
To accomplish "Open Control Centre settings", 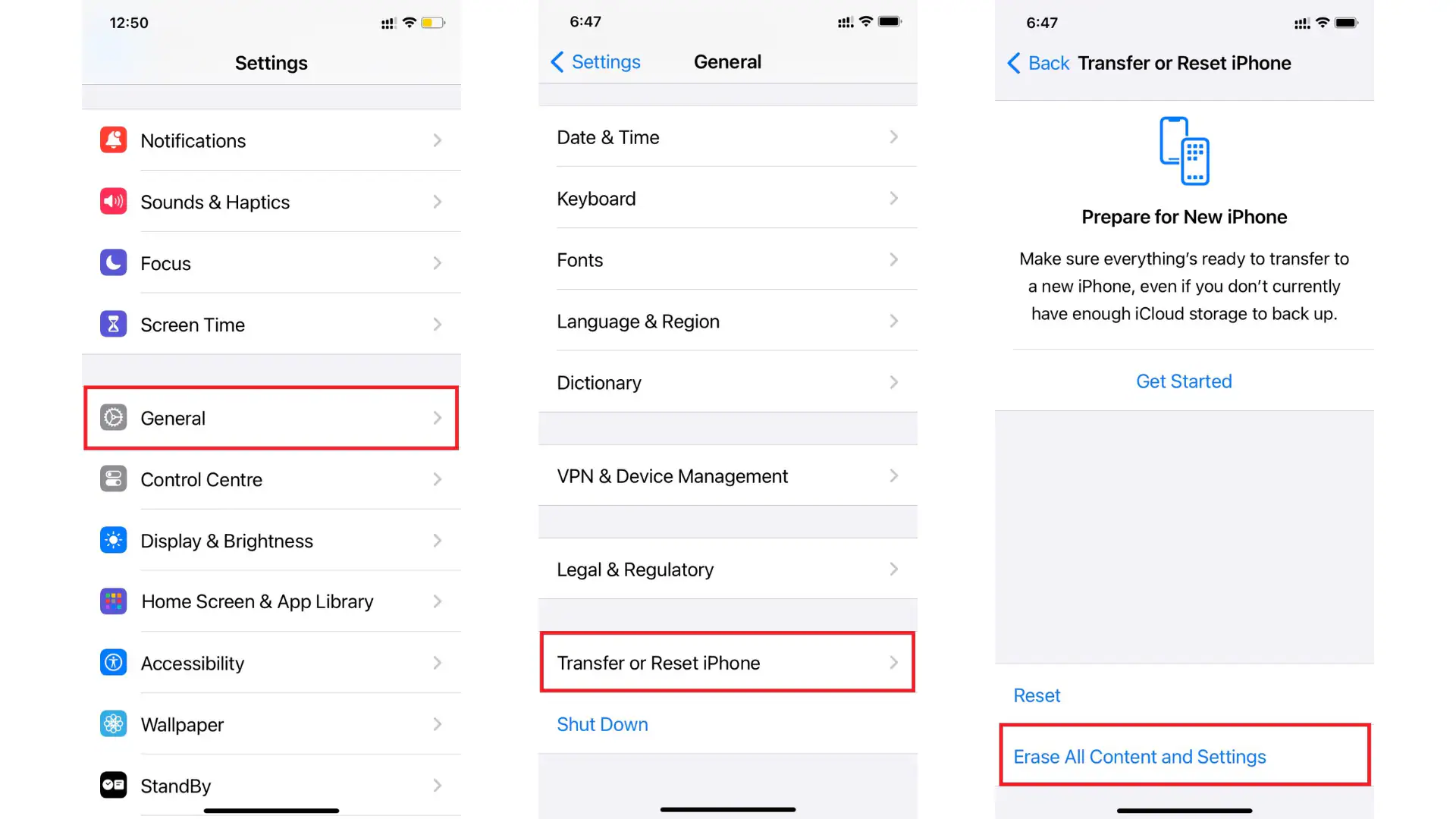I will click(270, 479).
